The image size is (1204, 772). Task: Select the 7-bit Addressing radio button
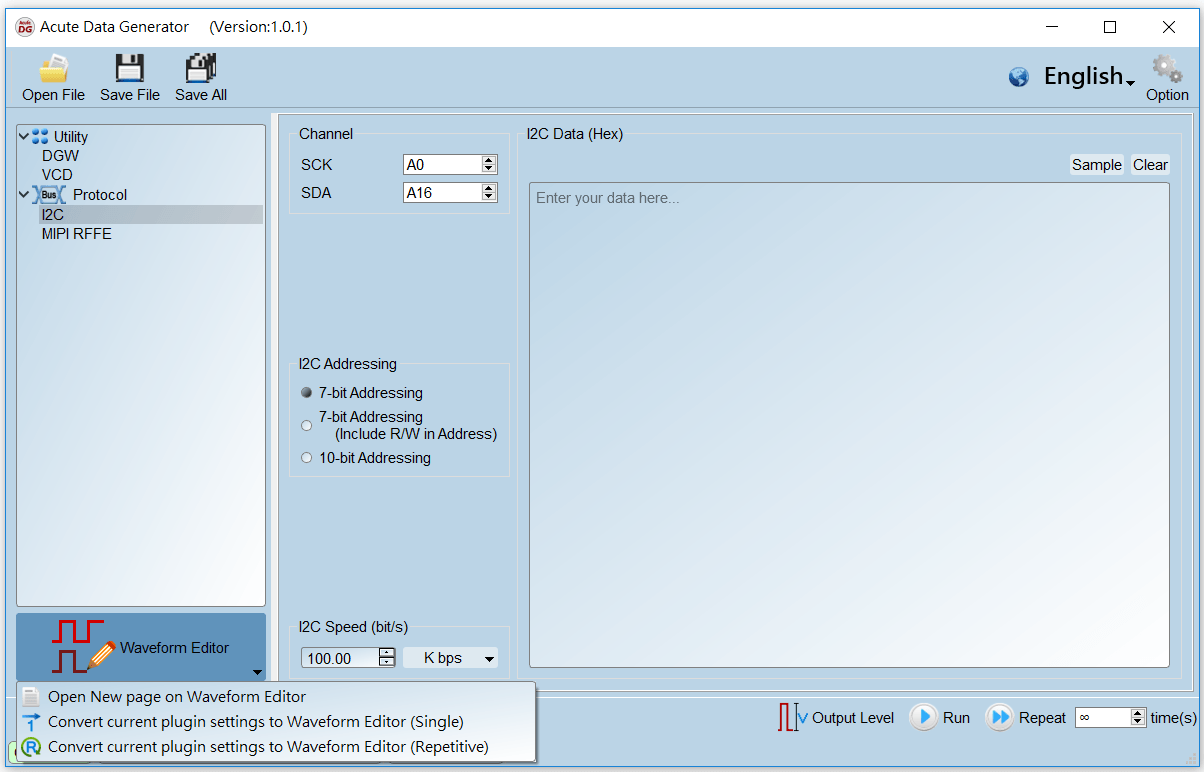coord(306,392)
